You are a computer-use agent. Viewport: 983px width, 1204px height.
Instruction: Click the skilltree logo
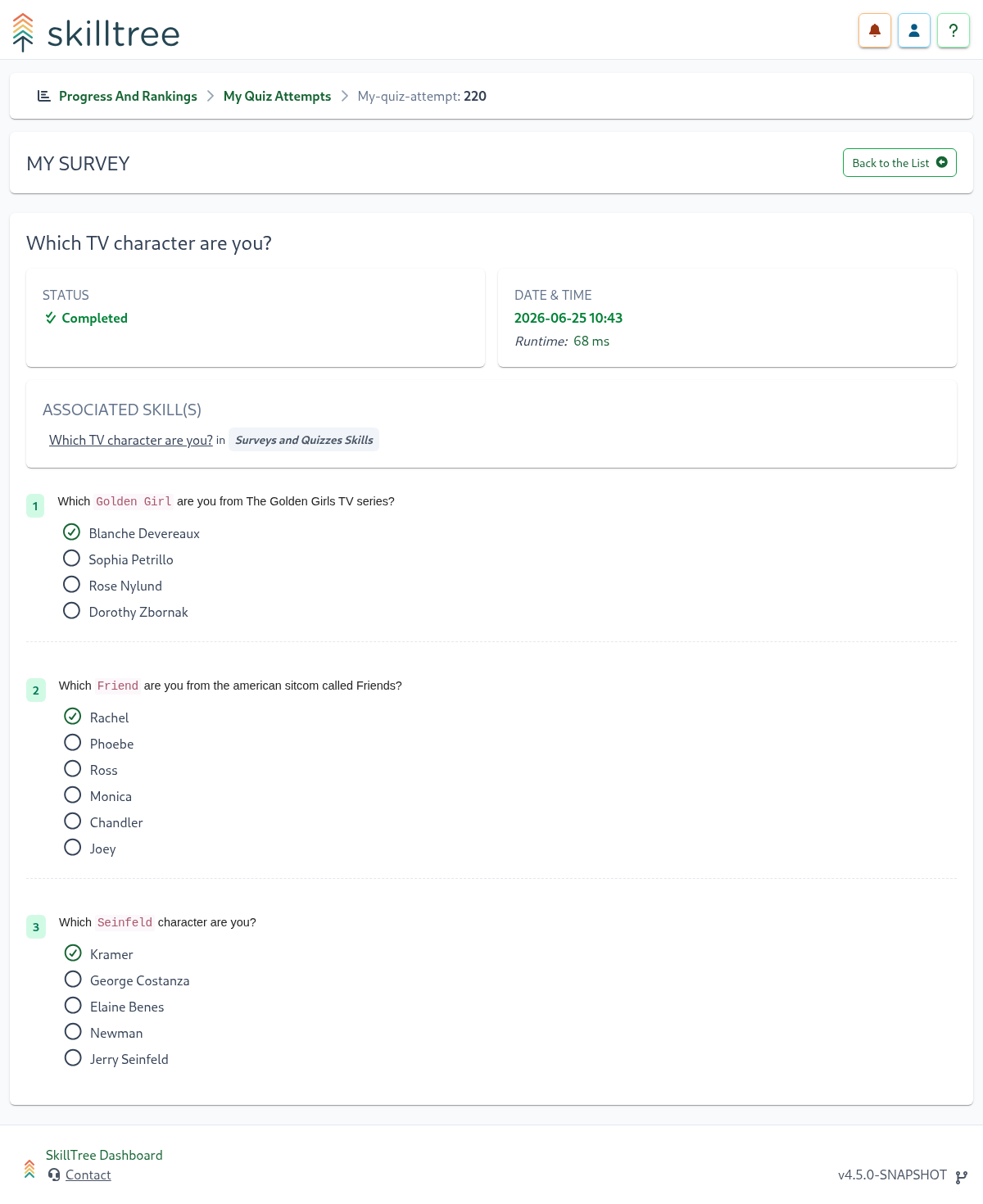(x=96, y=33)
